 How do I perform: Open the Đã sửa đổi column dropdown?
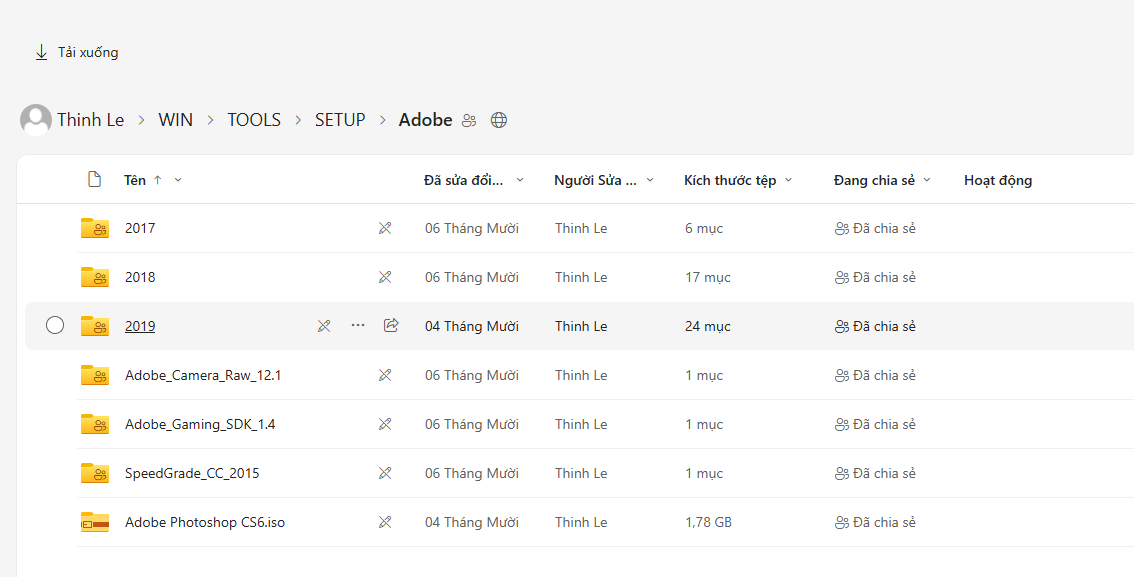[x=519, y=180]
